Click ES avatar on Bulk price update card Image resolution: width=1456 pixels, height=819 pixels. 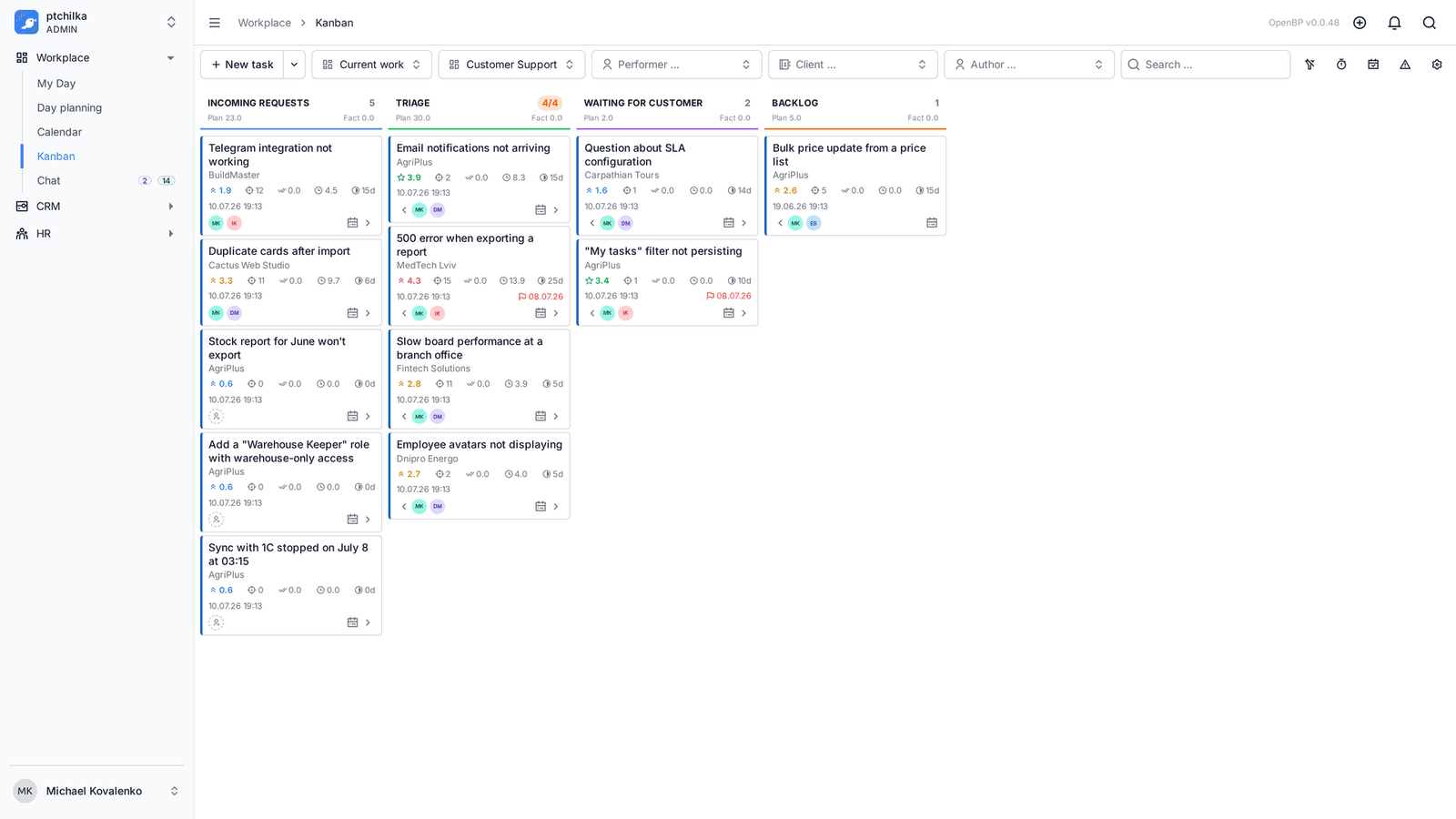pos(814,223)
